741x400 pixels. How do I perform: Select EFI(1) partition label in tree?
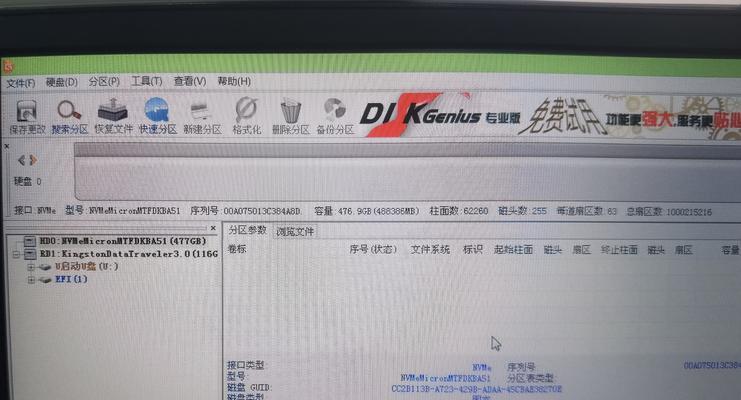pos(71,279)
